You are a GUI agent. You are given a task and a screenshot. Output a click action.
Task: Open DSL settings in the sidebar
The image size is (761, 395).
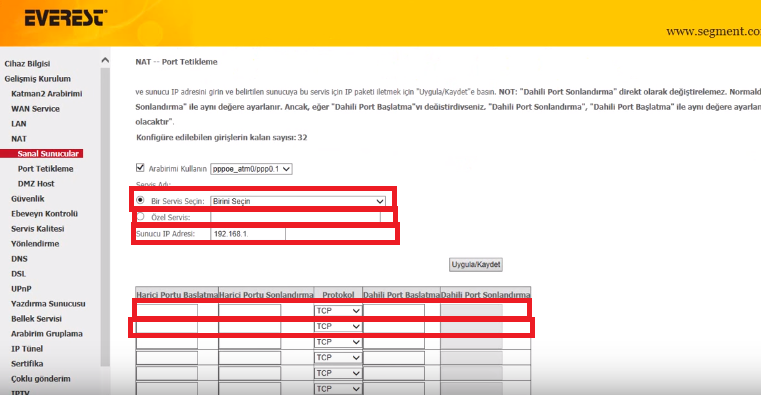(x=18, y=274)
